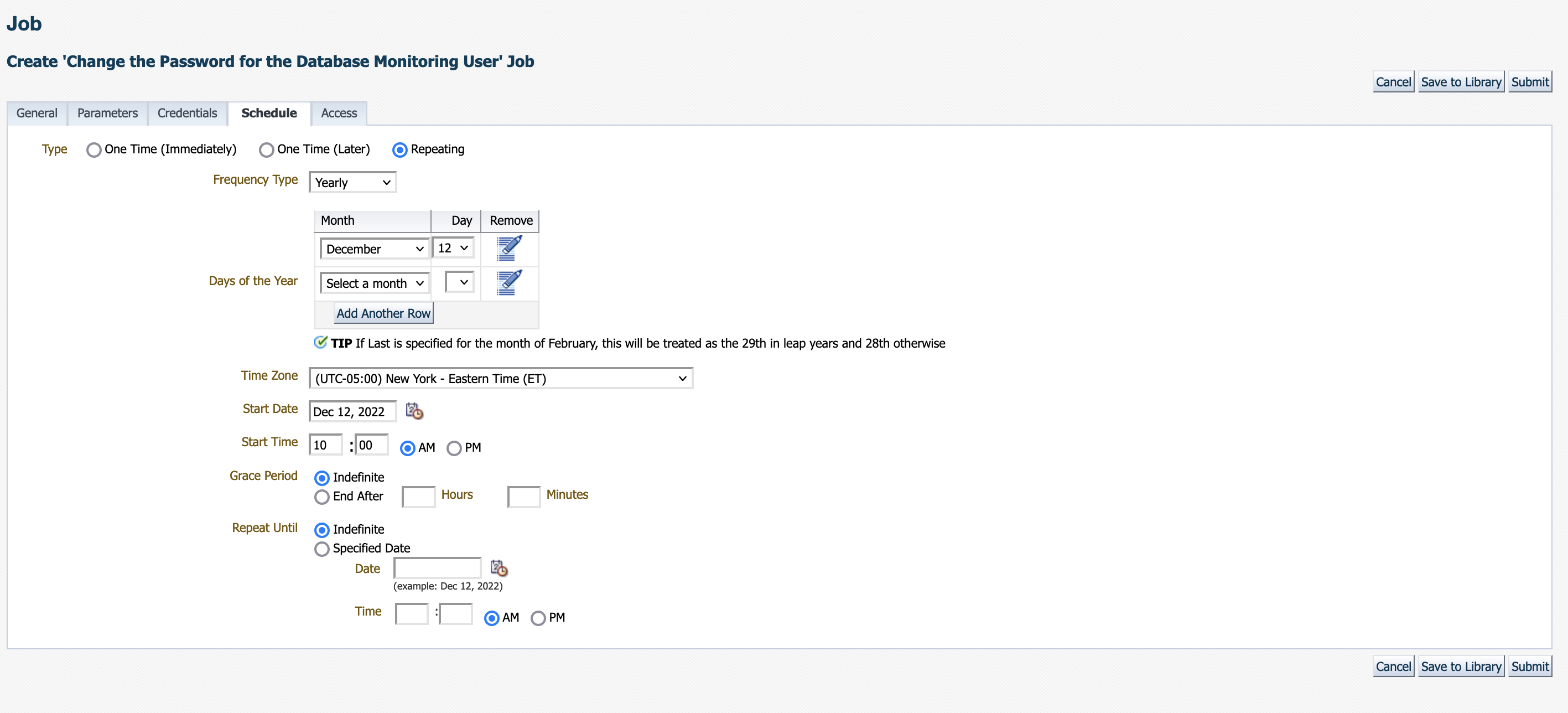Open Start Date calendar picker icon
Screen dimensions: 1568x713
[x=414, y=412]
